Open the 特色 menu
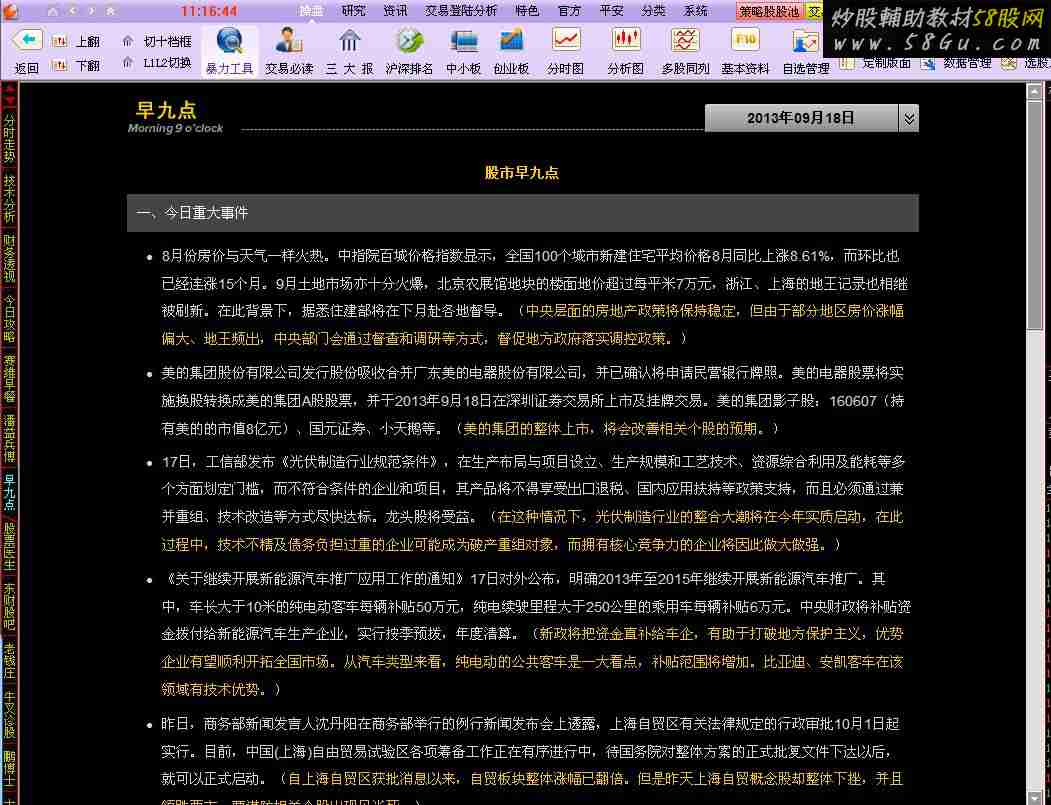This screenshot has width=1051, height=805. pyautogui.click(x=527, y=10)
